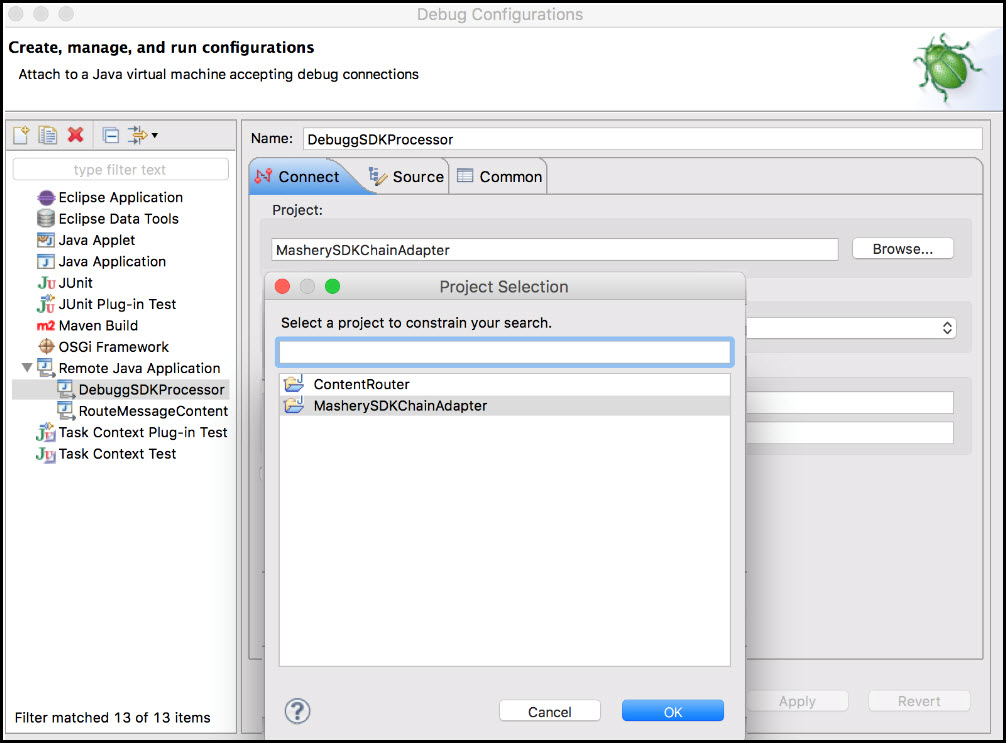Click the help question mark icon
This screenshot has width=1006, height=743.
click(297, 711)
